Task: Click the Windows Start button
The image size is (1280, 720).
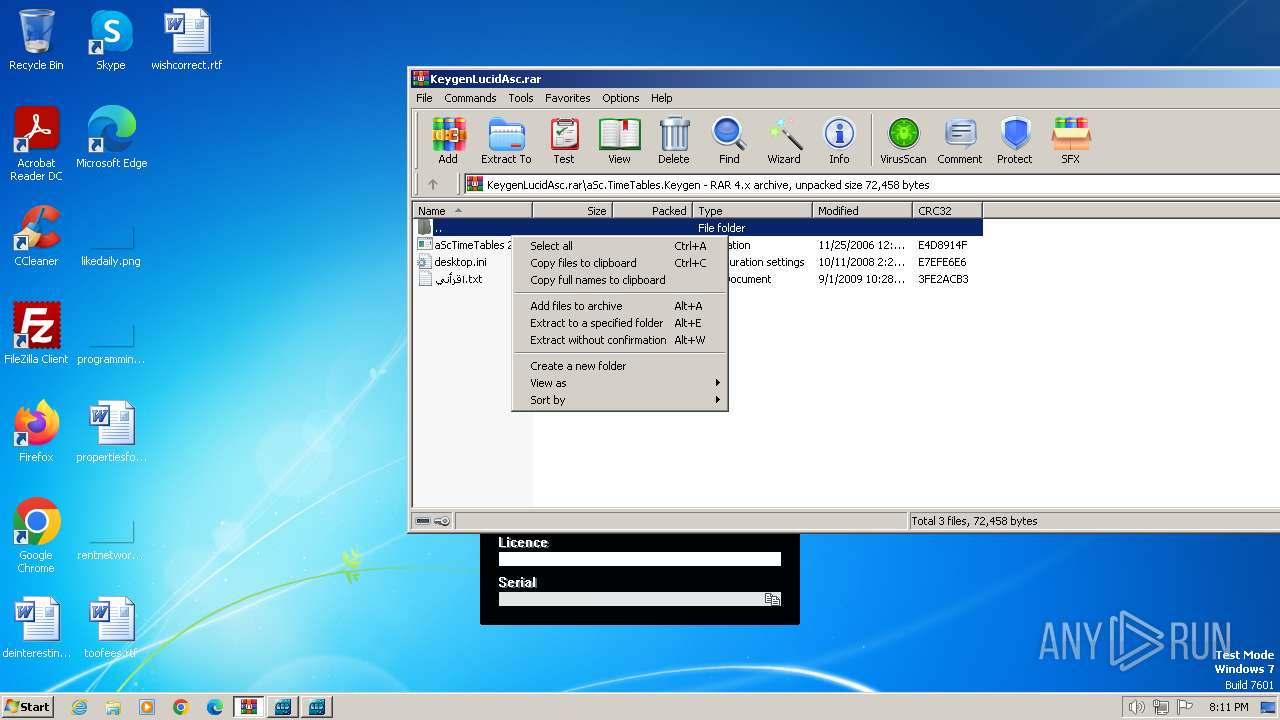Action: pyautogui.click(x=27, y=707)
